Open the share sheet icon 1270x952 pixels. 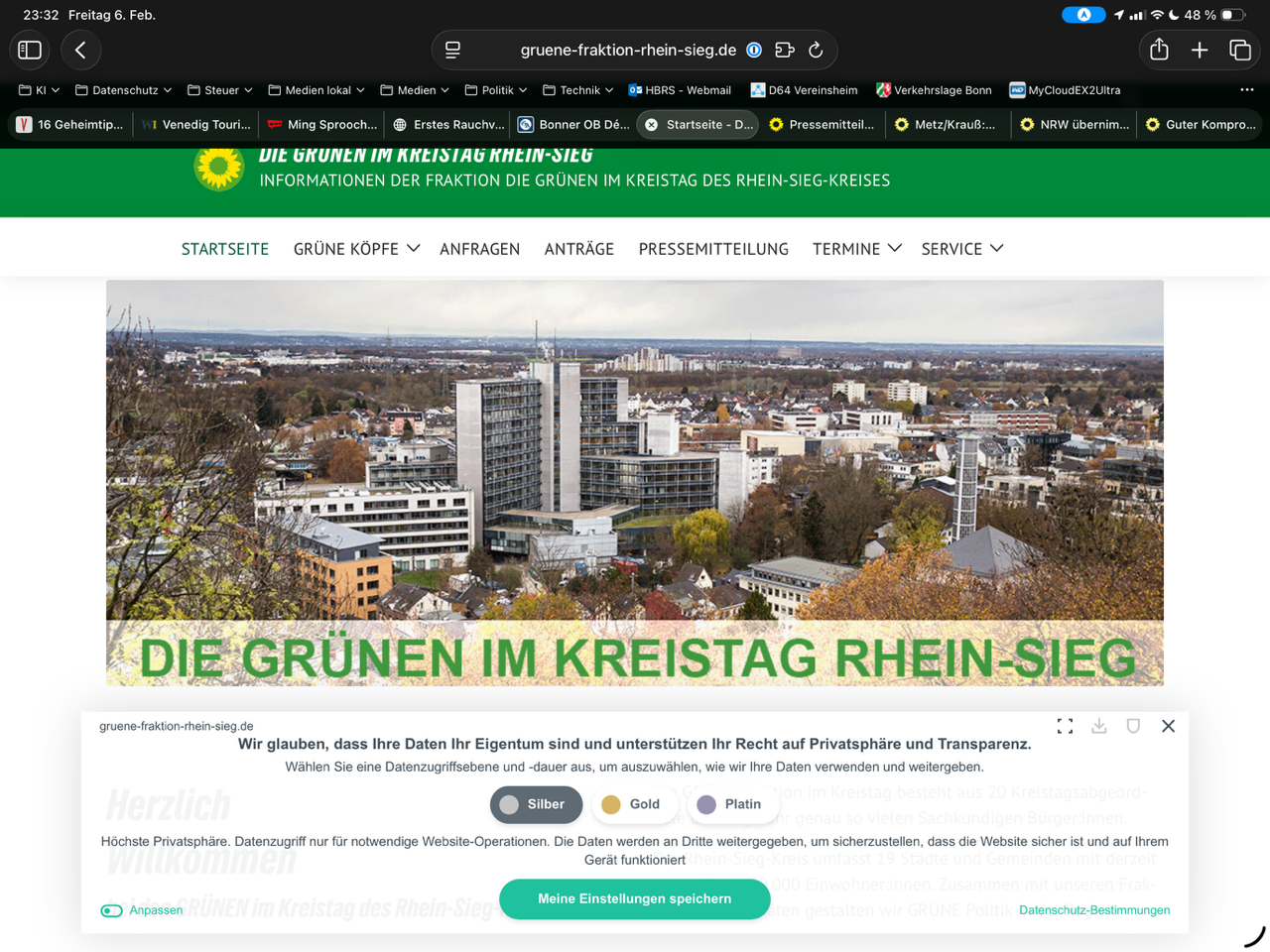click(1159, 50)
